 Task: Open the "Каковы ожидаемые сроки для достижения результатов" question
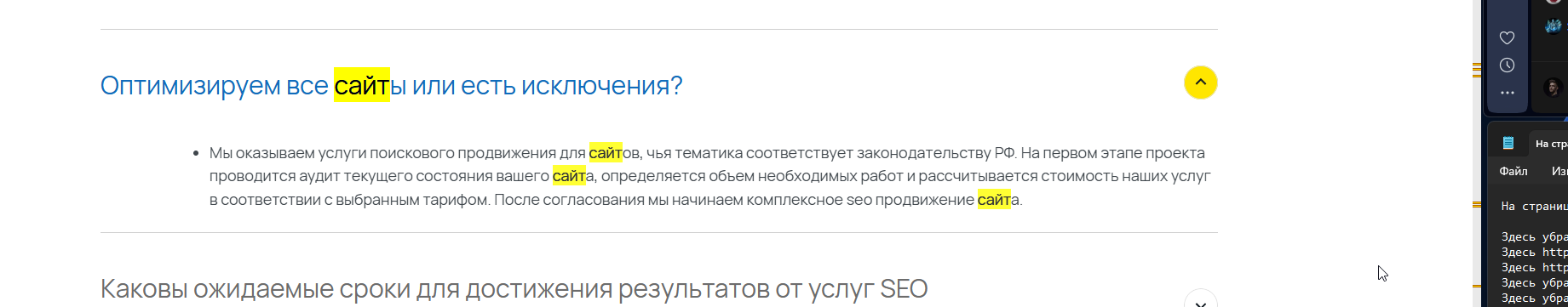[x=514, y=289]
